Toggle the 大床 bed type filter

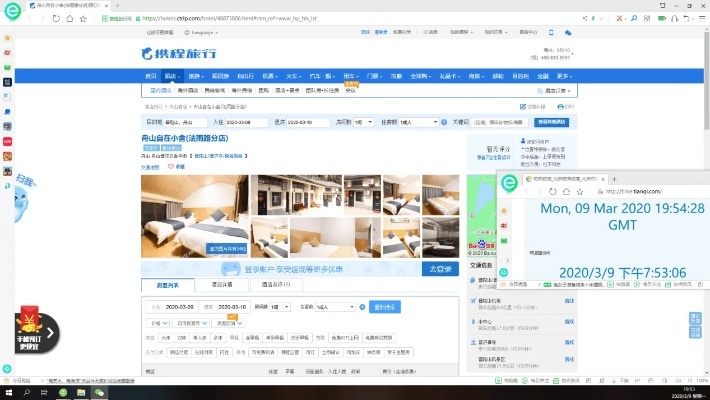coord(166,338)
